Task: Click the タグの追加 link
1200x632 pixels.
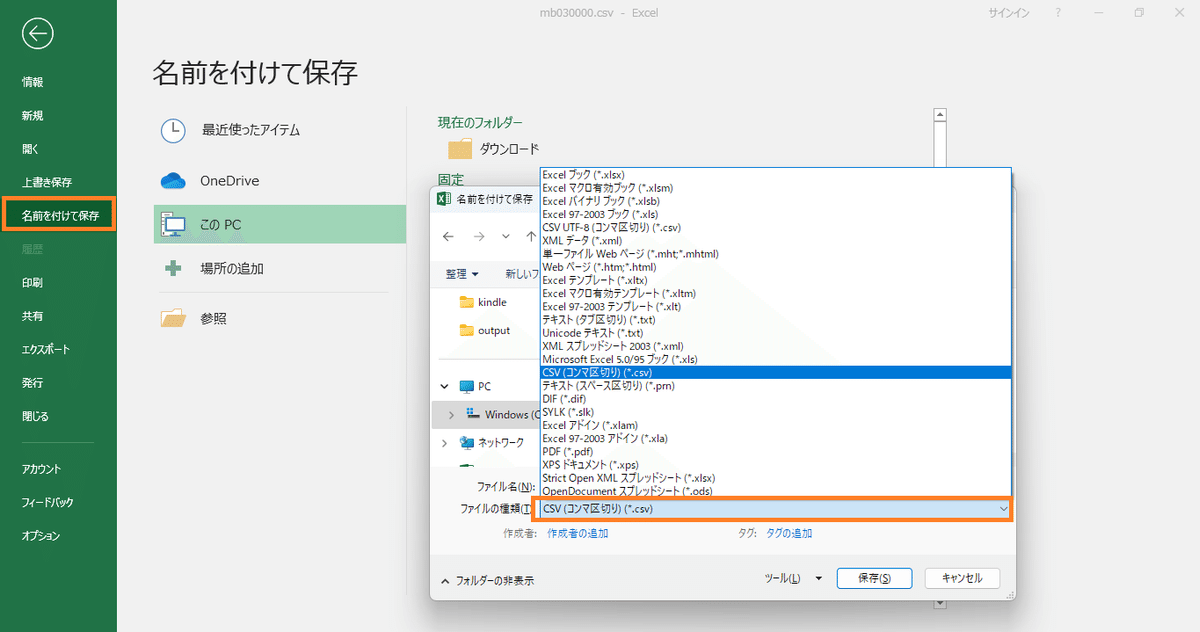Action: [x=789, y=533]
